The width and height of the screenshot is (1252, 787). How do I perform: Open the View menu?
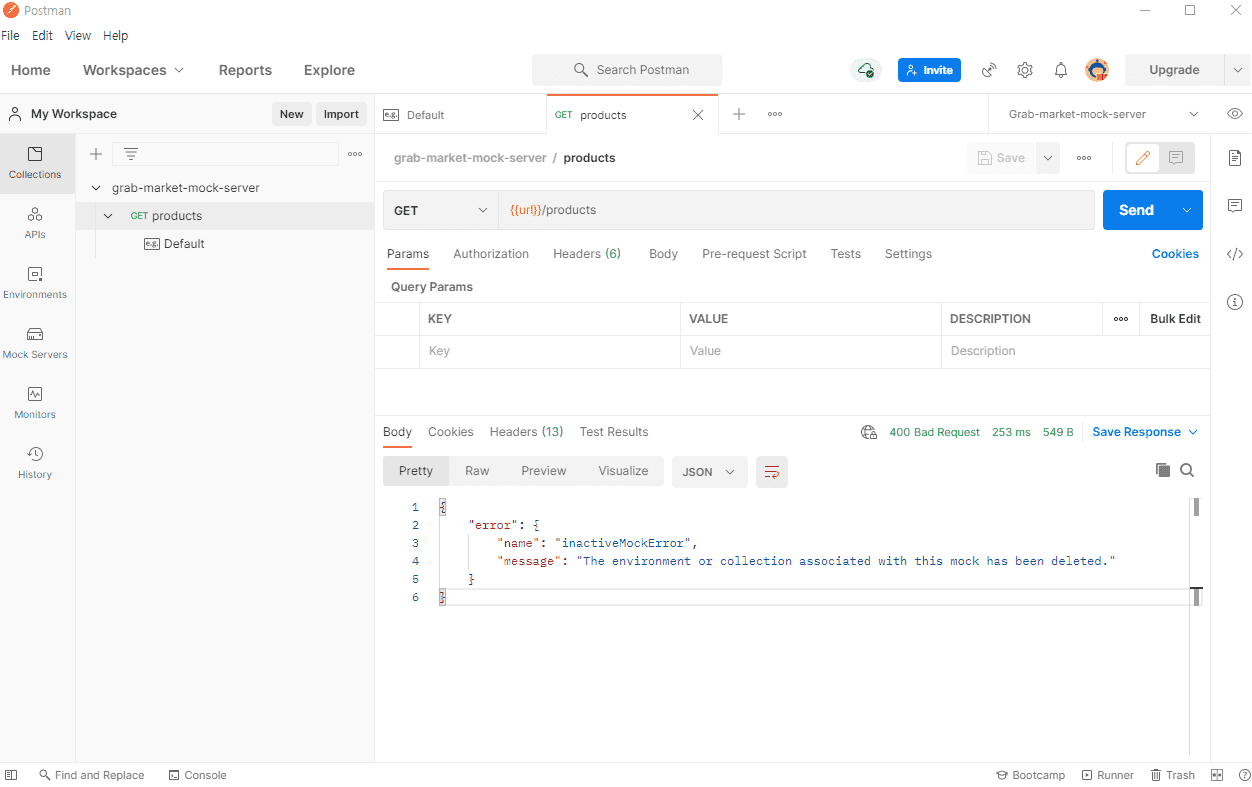point(78,35)
